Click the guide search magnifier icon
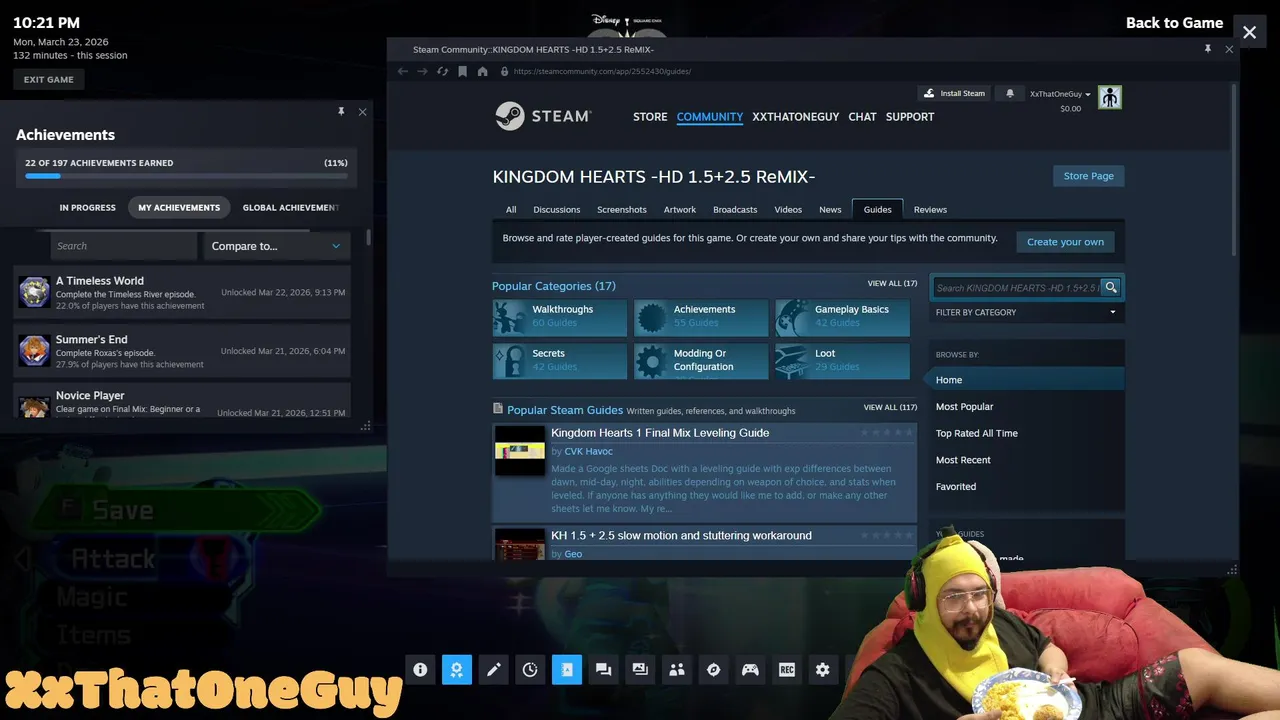Viewport: 1280px width, 720px height. (1110, 287)
